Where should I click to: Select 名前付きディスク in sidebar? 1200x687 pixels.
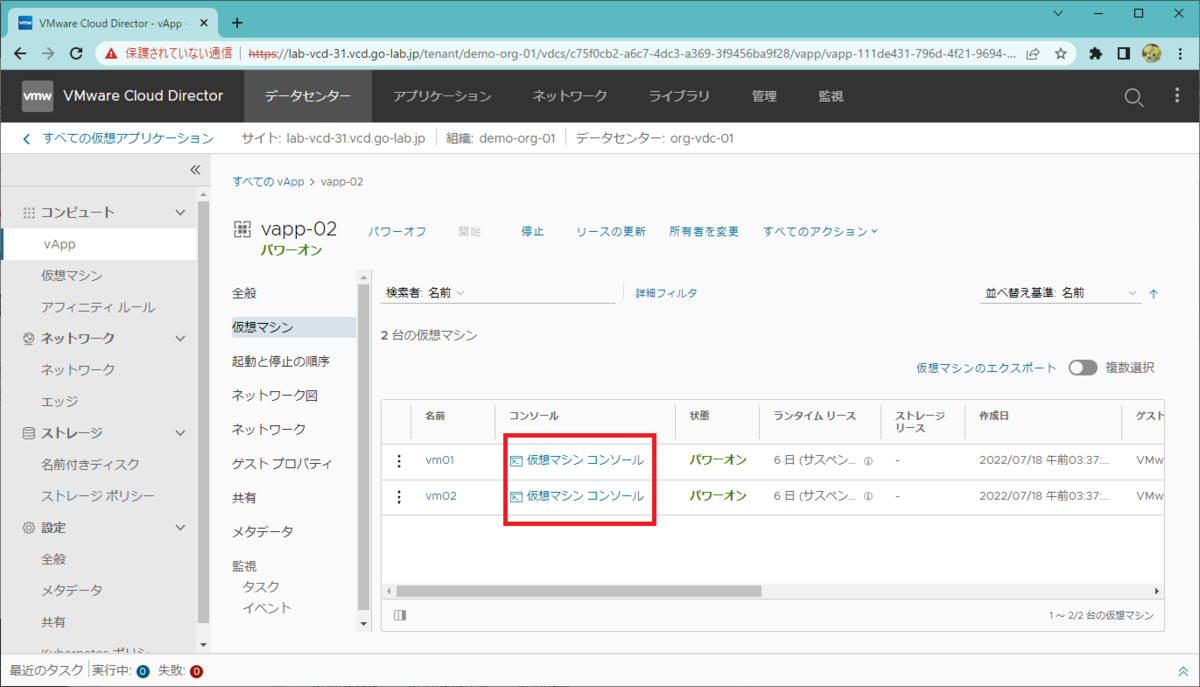[x=90, y=464]
